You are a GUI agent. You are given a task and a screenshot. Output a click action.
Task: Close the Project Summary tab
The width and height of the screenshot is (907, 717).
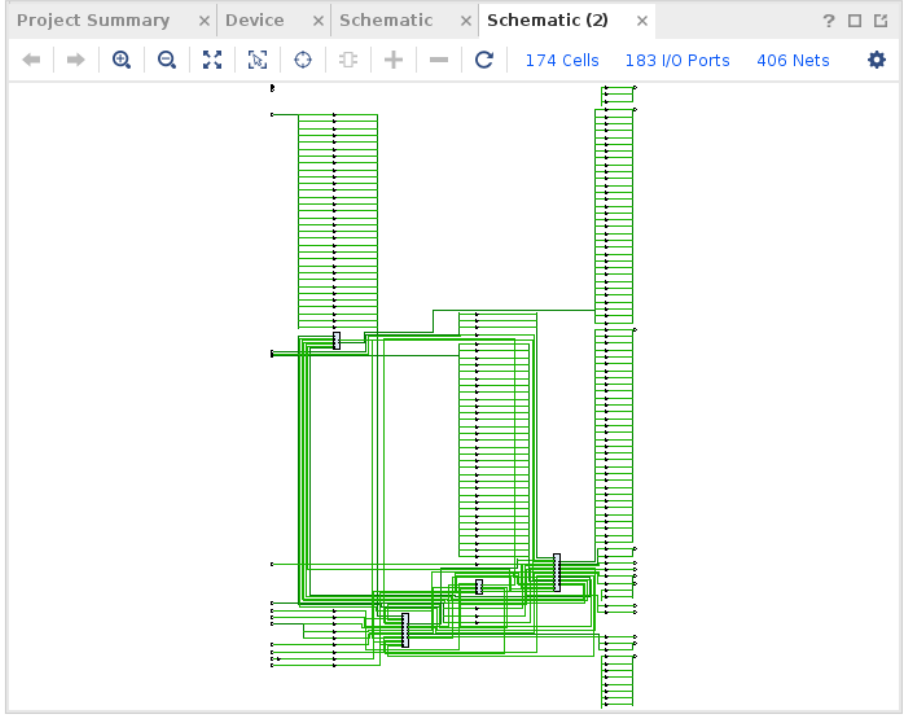point(204,21)
